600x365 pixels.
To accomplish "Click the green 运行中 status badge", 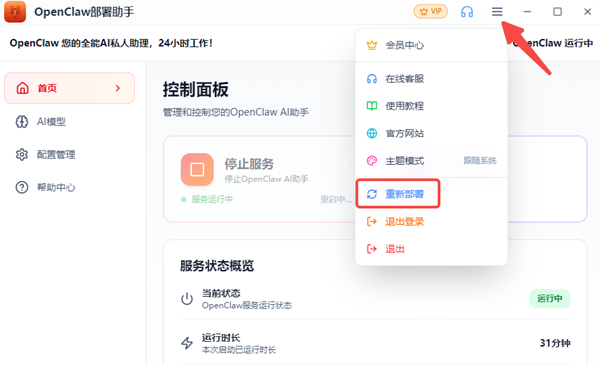I will [550, 298].
